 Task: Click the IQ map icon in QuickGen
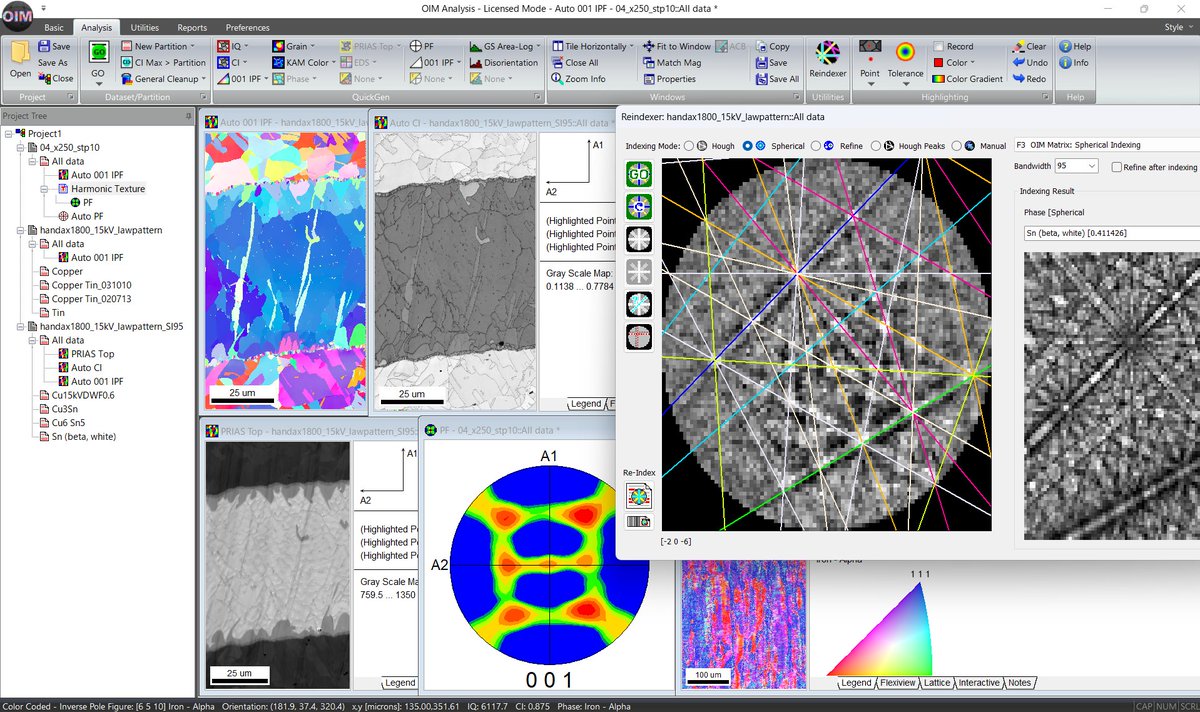(224, 46)
